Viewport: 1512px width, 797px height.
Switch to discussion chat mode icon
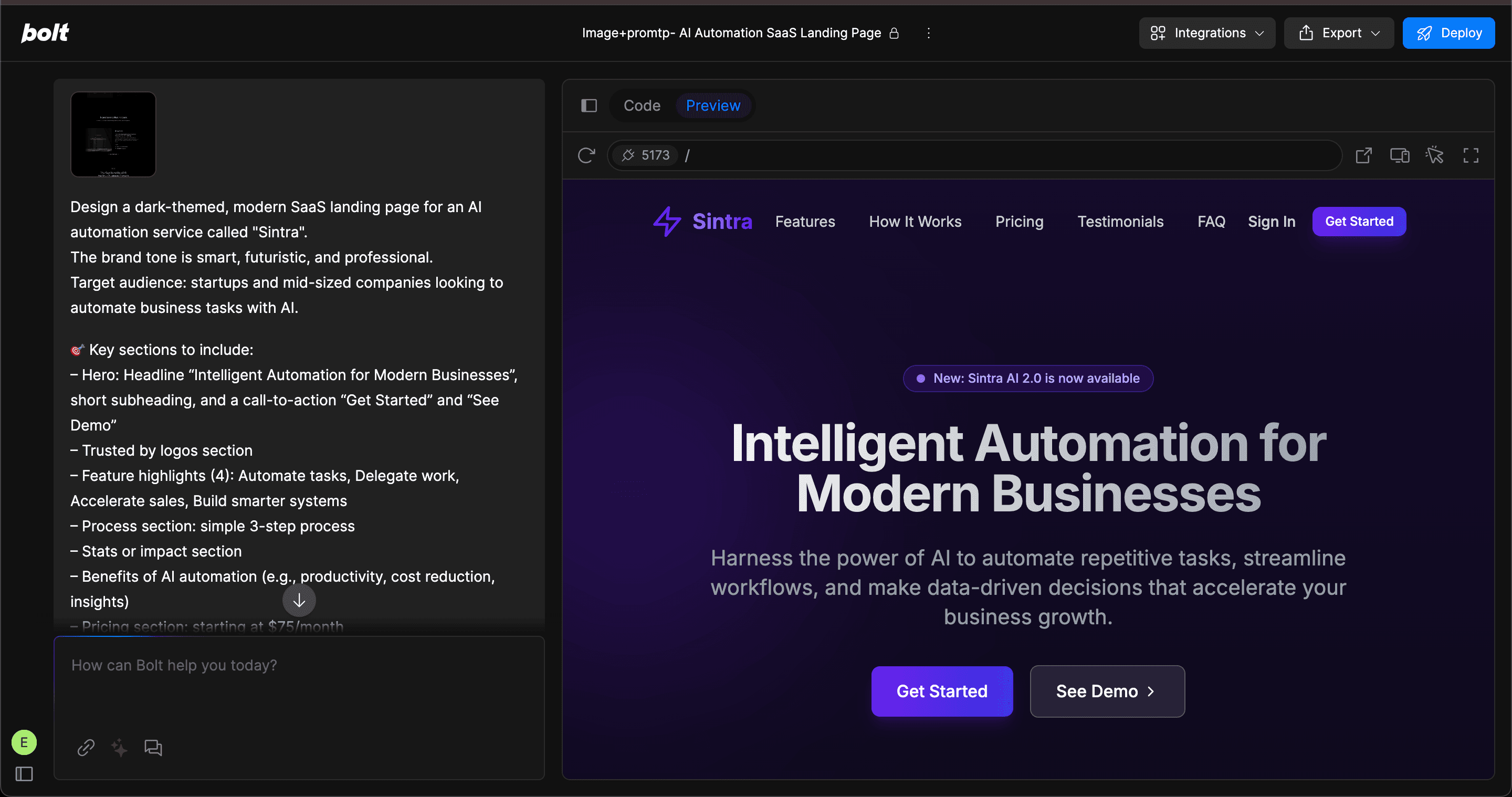point(153,747)
